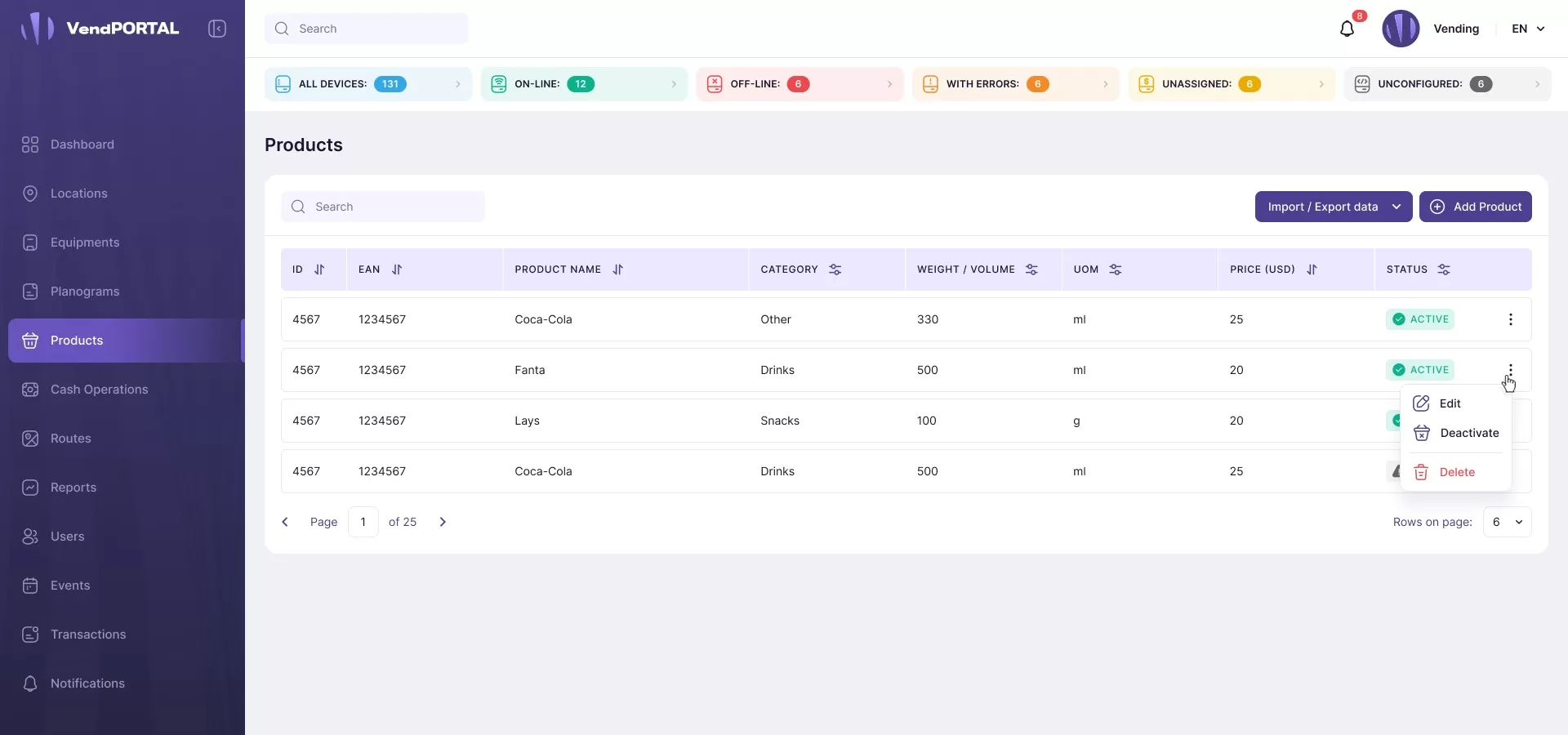
Task: Select Deactivate in the context menu
Action: point(1468,433)
